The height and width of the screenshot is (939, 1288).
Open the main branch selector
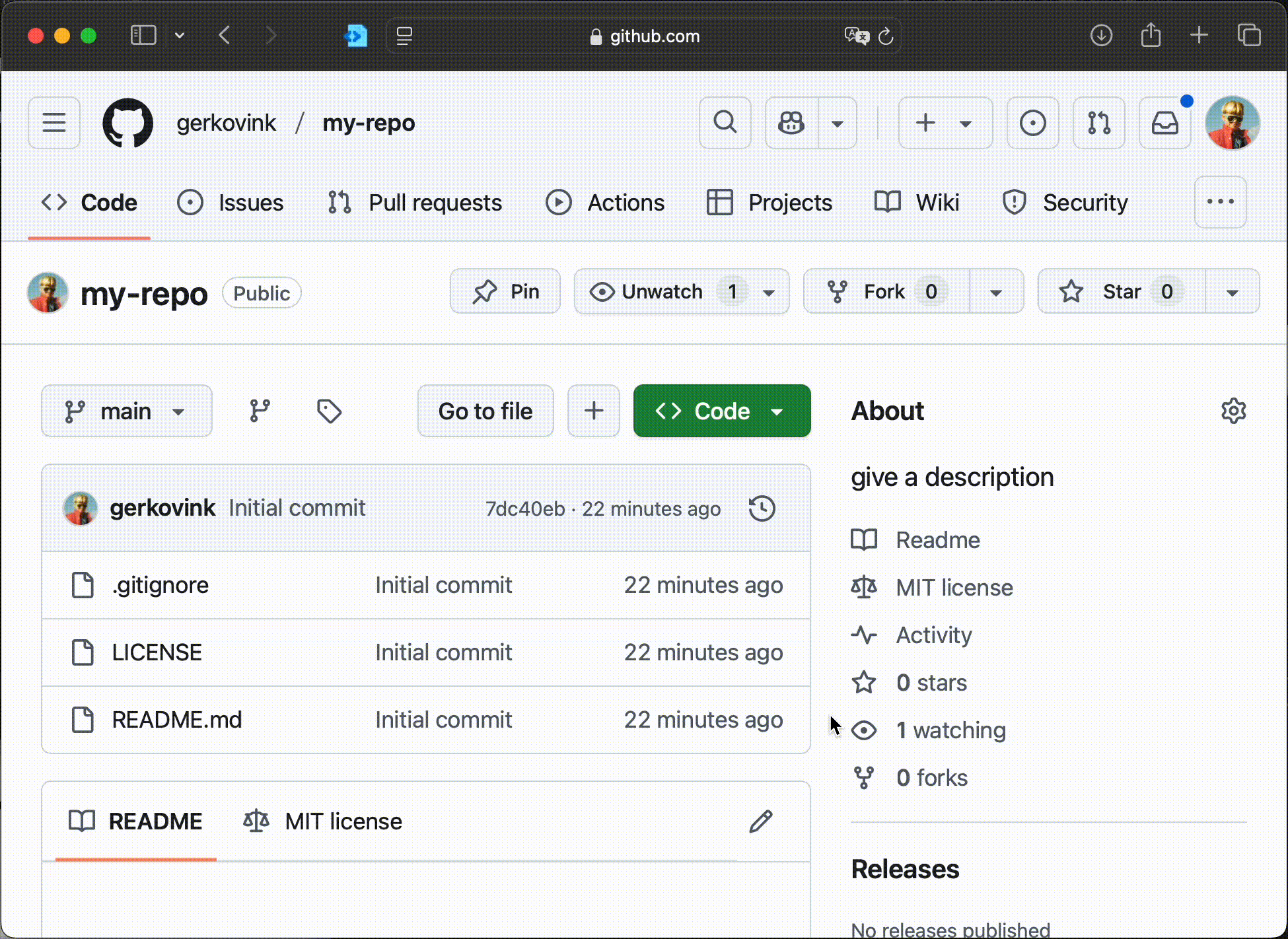(127, 411)
